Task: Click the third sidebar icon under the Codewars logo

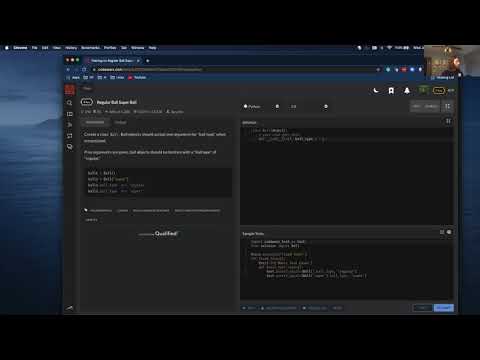Action: pos(69,125)
